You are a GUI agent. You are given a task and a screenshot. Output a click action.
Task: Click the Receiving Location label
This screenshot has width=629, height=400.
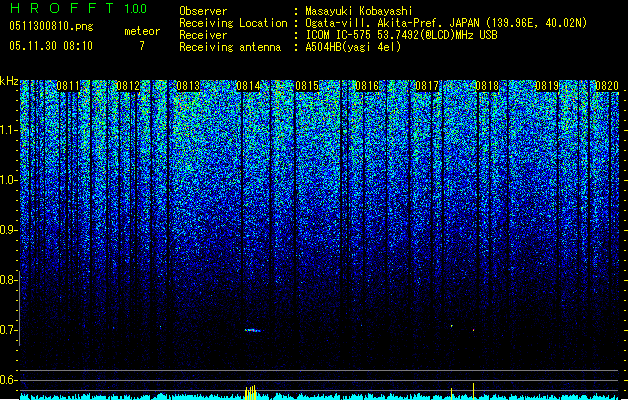click(233, 23)
